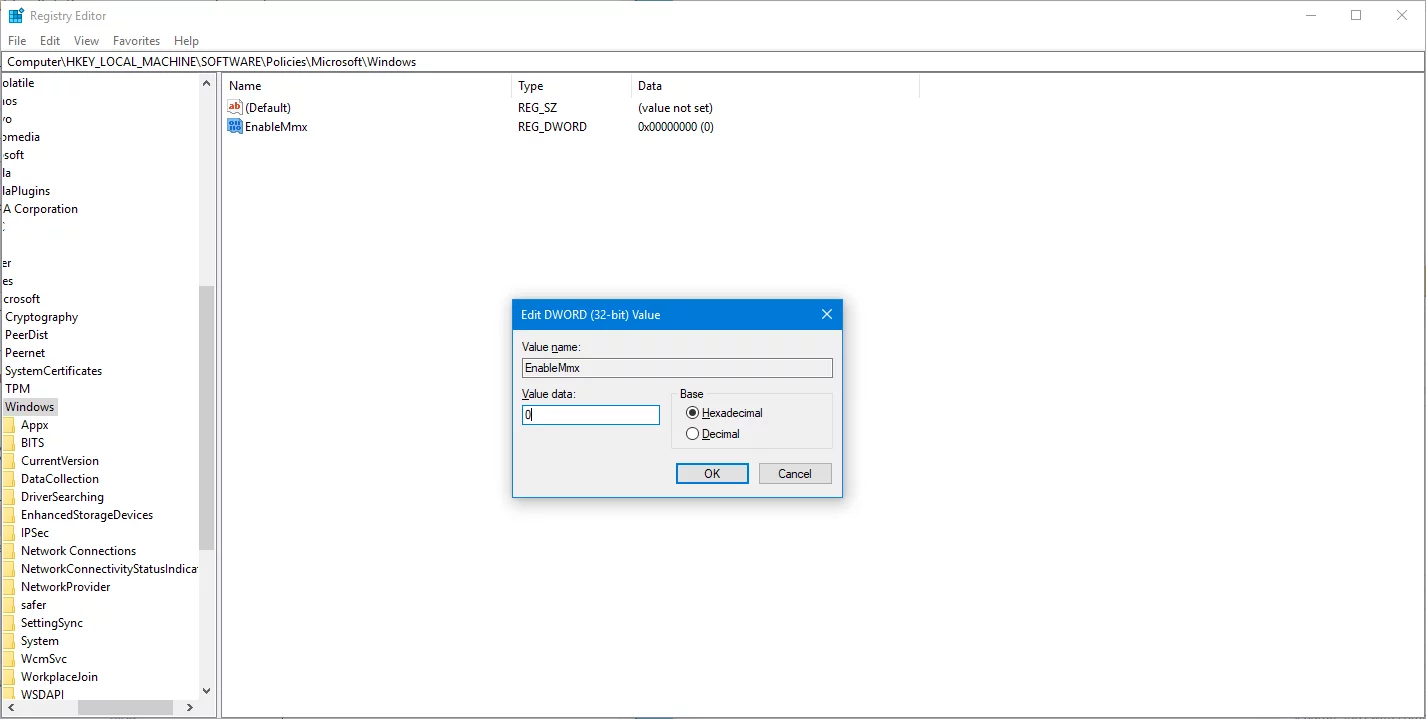Image resolution: width=1426 pixels, height=719 pixels.
Task: Select the (Default) string value icon
Action: click(x=235, y=107)
